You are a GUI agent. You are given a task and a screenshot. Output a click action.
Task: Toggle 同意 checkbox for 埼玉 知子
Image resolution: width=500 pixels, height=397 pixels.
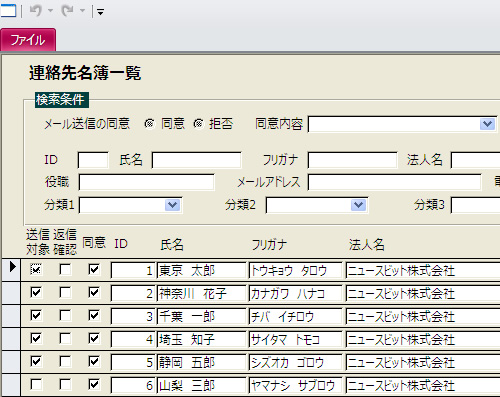coord(94,339)
